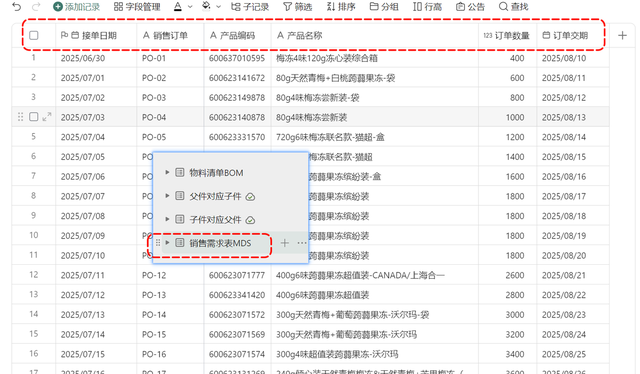Click row number 13
This screenshot has width=640, height=374.
tap(33, 294)
